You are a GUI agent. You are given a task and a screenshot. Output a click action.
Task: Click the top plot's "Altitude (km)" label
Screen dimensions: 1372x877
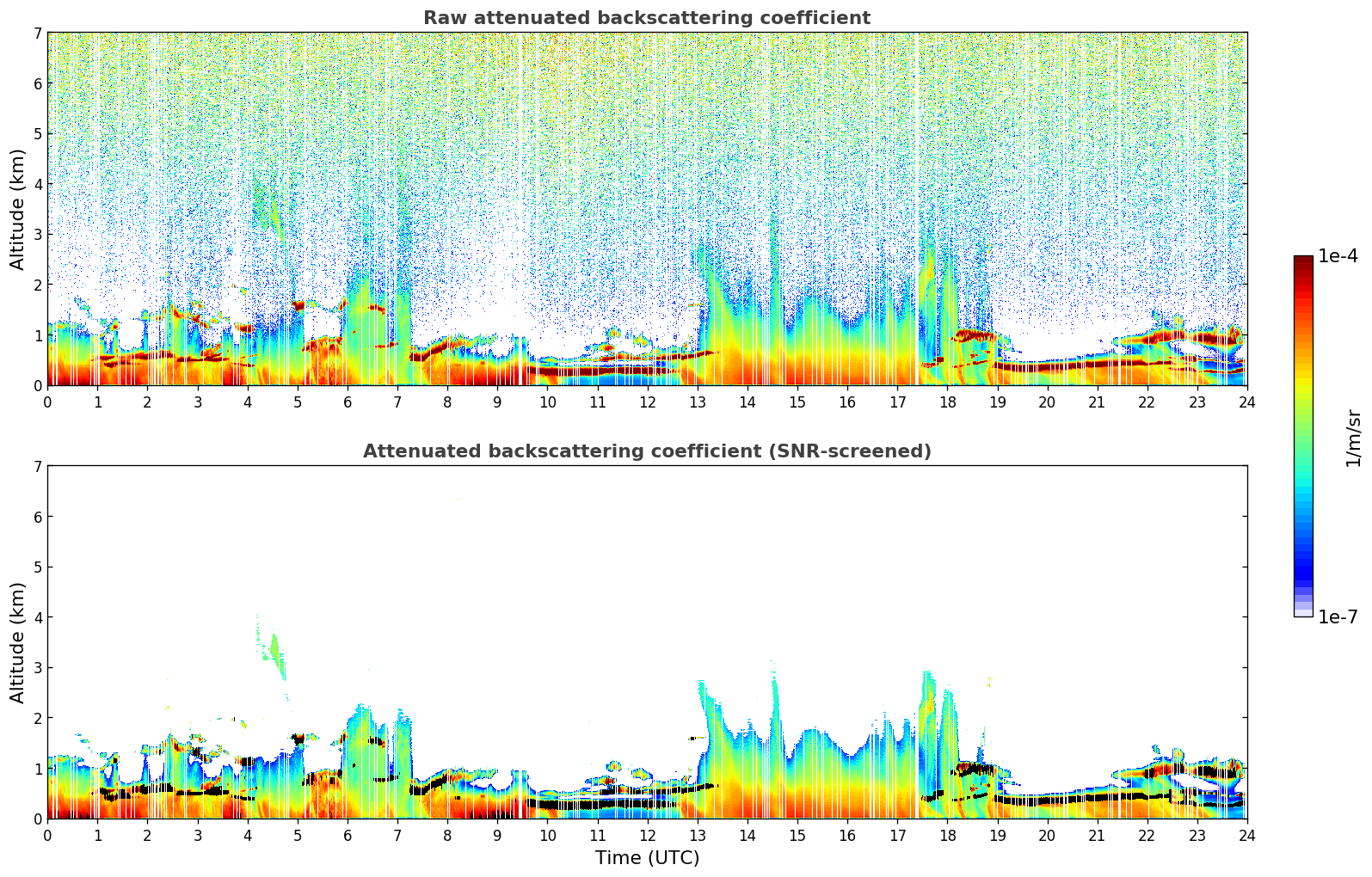[18, 209]
